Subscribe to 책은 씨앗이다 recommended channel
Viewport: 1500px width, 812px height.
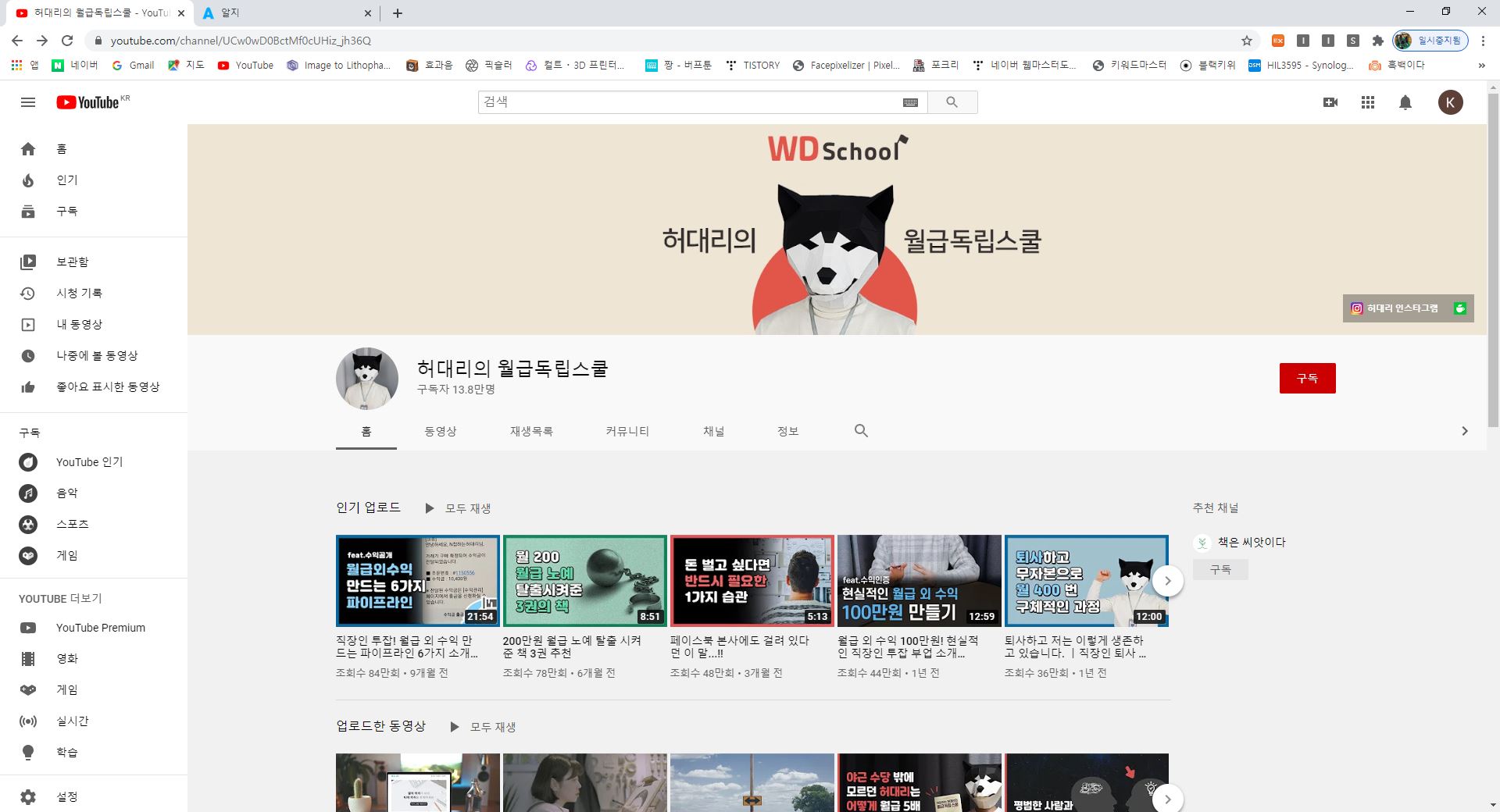1220,570
